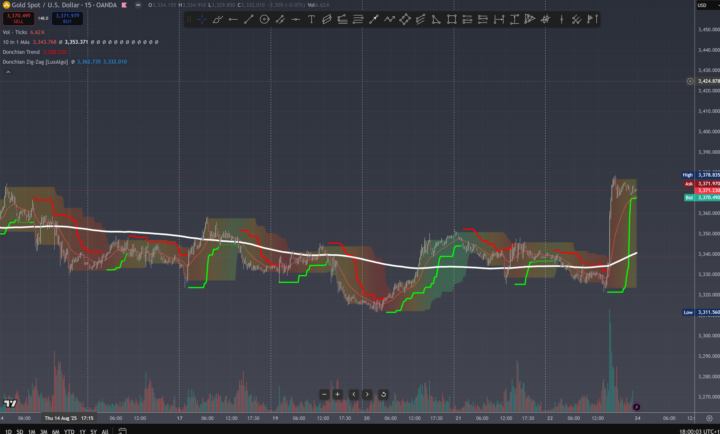
Task: Click the UTC clock timezone label
Action: [x=699, y=431]
